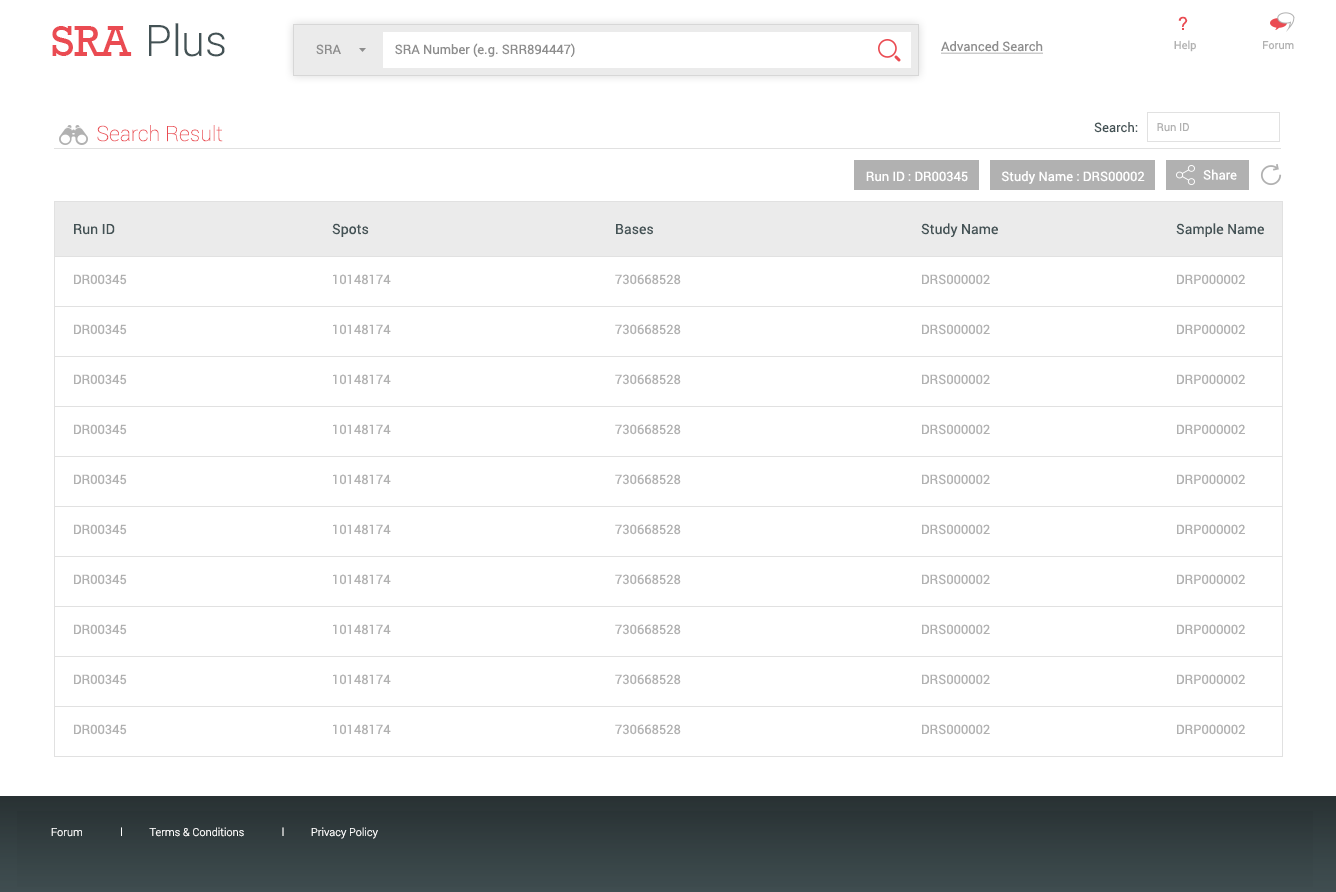Click the share icon in Share button

click(1185, 176)
